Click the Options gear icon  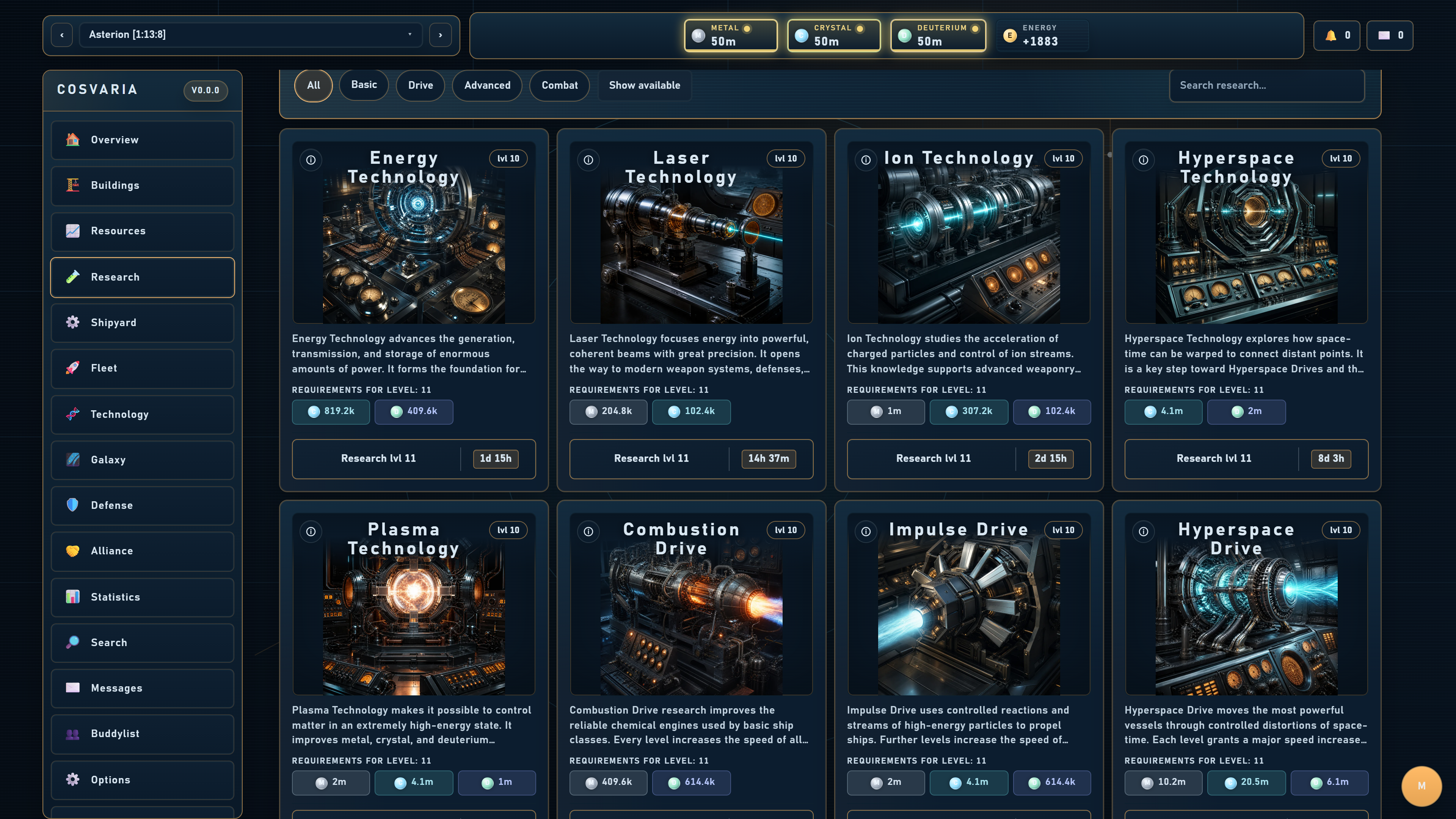(72, 780)
